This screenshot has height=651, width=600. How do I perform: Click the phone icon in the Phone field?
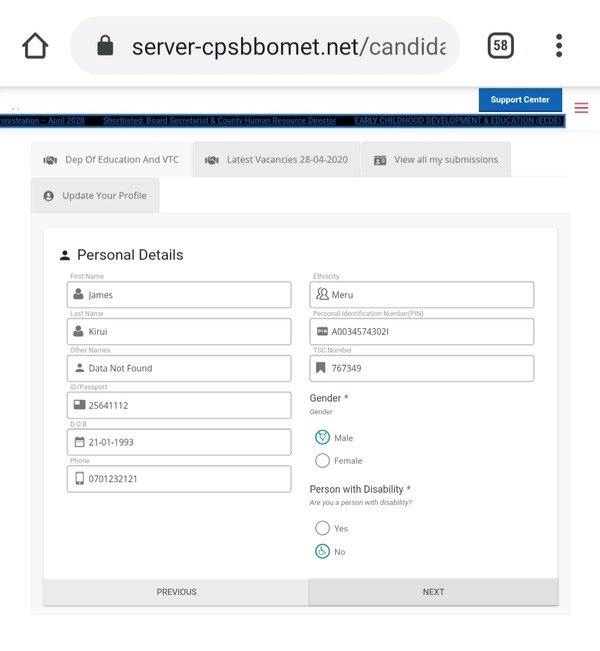pos(79,478)
